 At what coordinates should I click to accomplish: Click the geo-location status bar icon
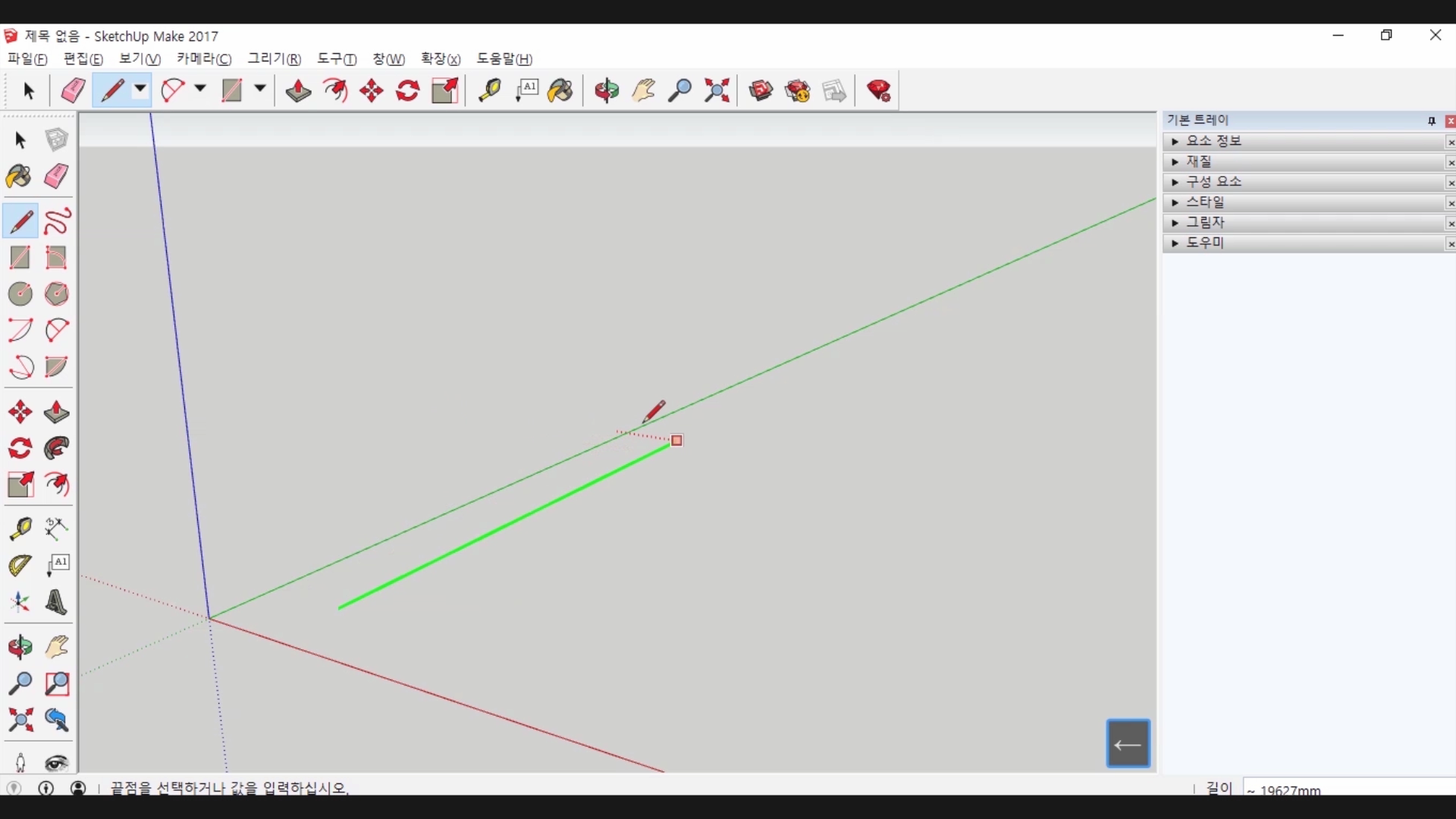point(14,788)
